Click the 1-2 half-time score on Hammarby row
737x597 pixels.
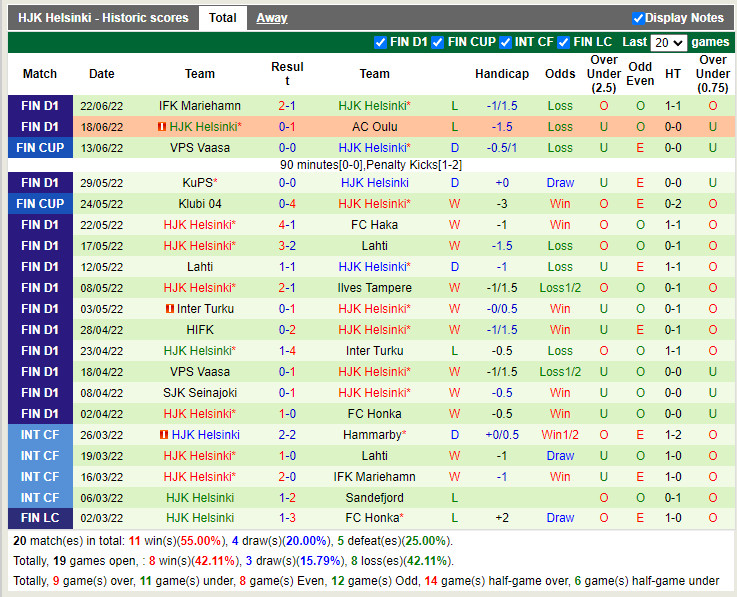(x=673, y=435)
